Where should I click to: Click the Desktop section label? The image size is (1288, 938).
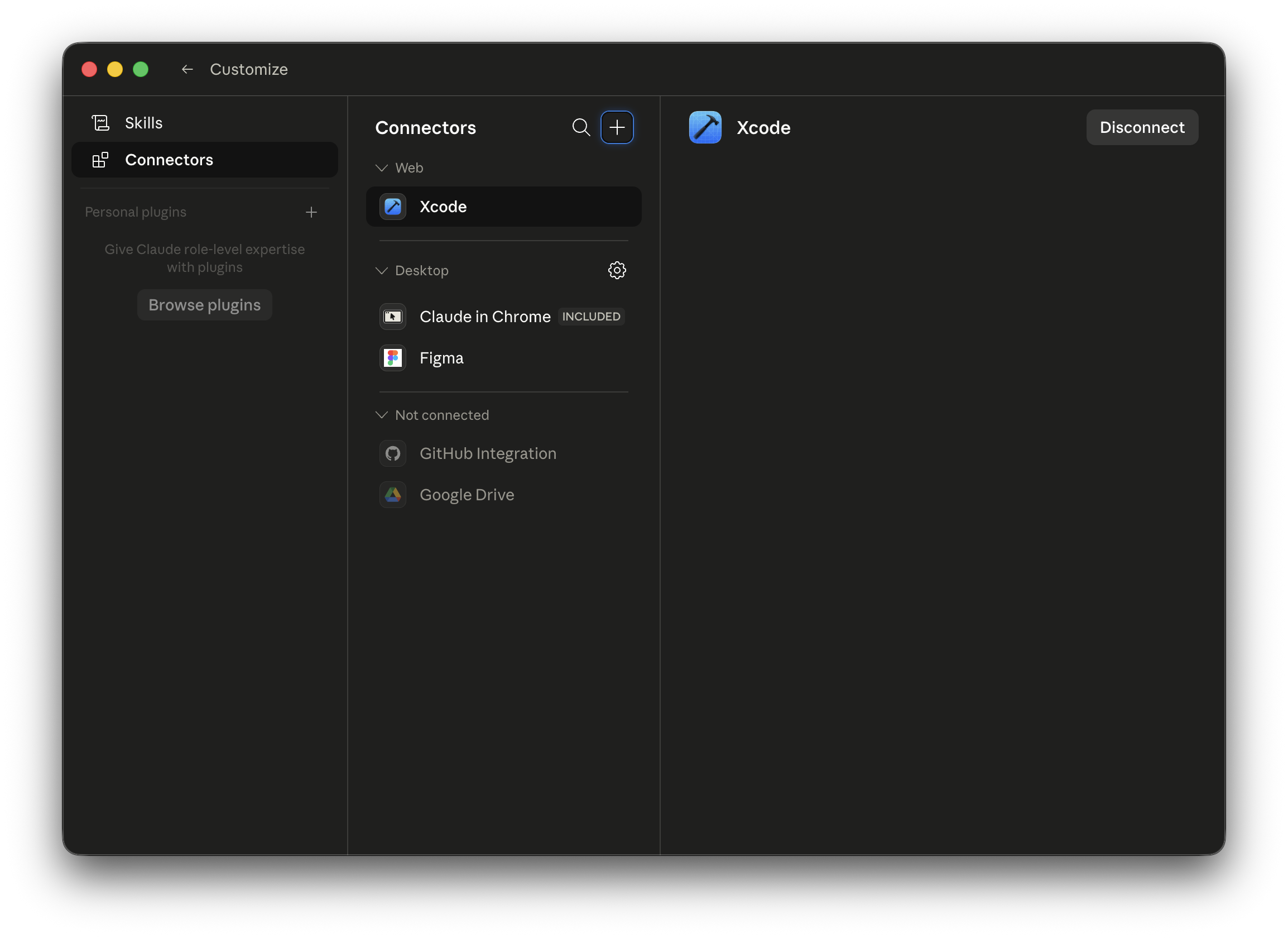(x=422, y=271)
